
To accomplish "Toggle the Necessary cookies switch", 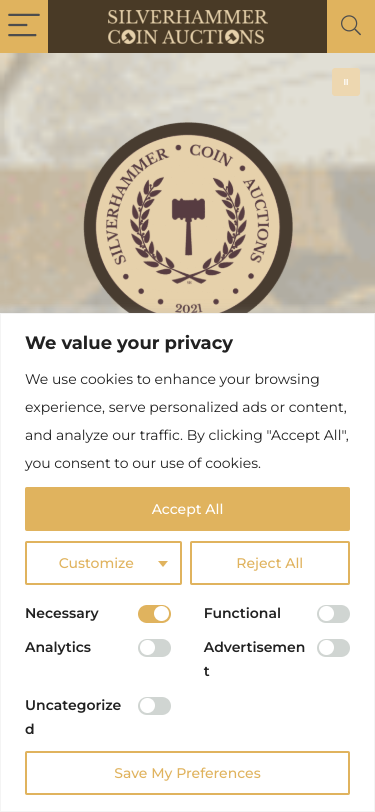I will click(154, 614).
